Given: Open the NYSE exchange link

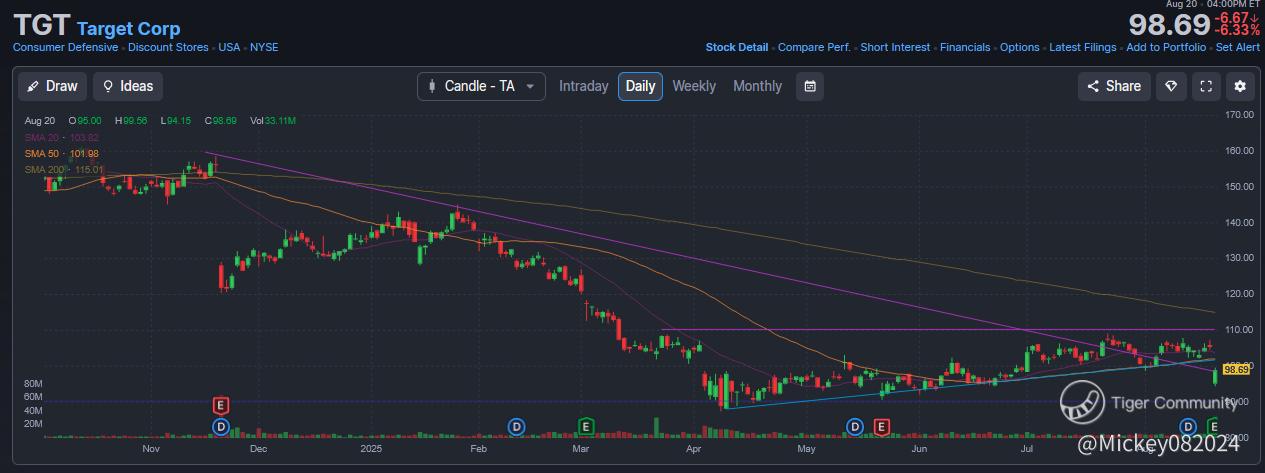Looking at the screenshot, I should pos(264,47).
